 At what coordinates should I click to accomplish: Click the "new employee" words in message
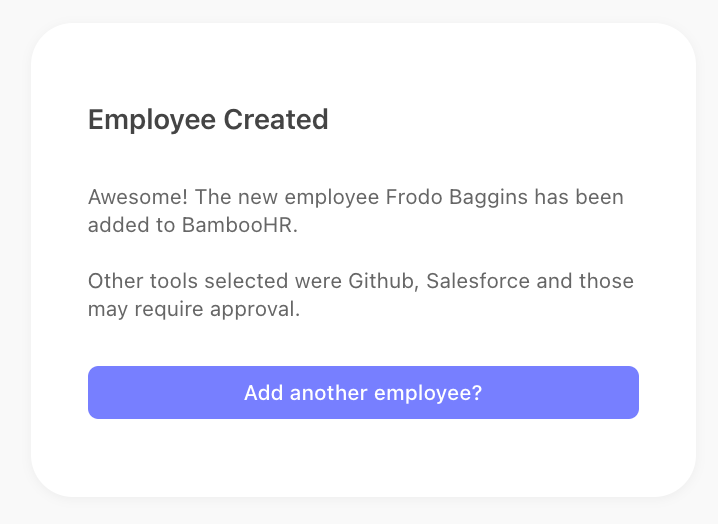pos(309,198)
